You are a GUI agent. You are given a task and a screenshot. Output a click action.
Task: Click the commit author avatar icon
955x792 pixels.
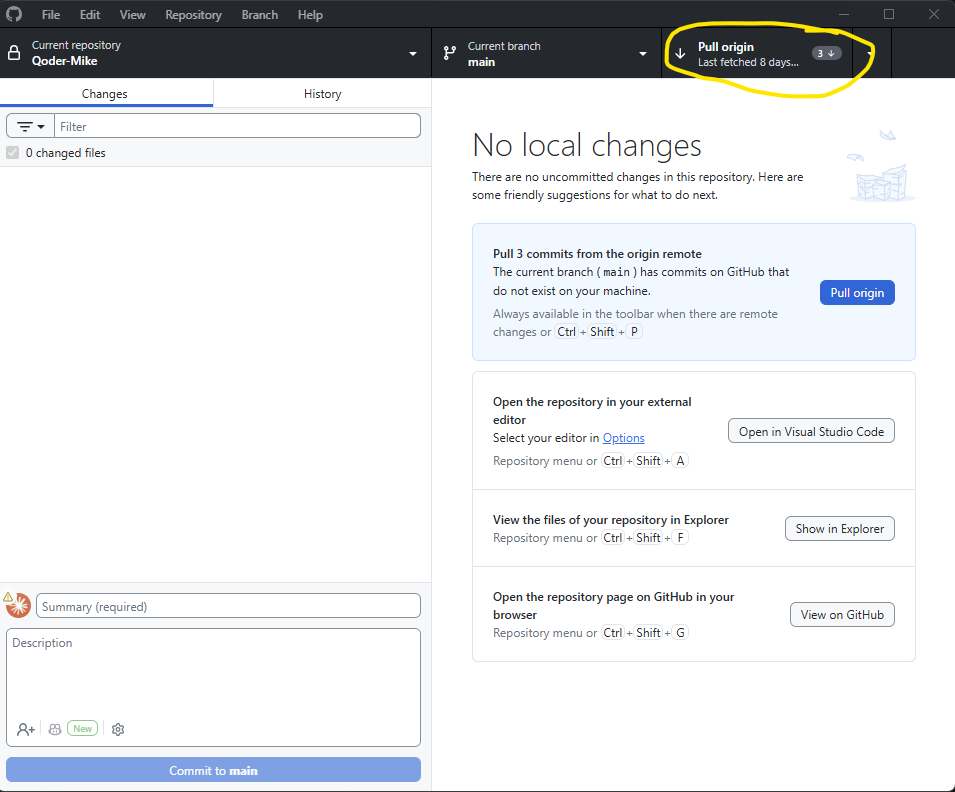pos(18,605)
